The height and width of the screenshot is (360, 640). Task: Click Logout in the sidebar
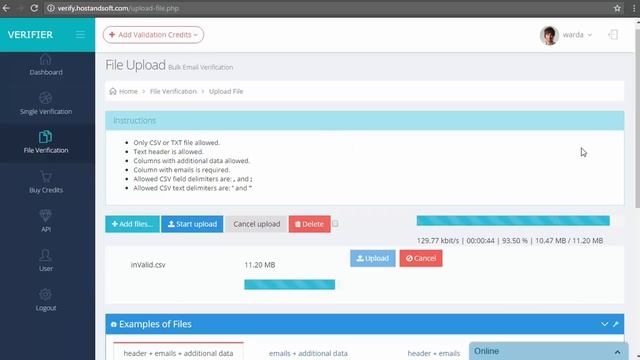click(x=46, y=300)
